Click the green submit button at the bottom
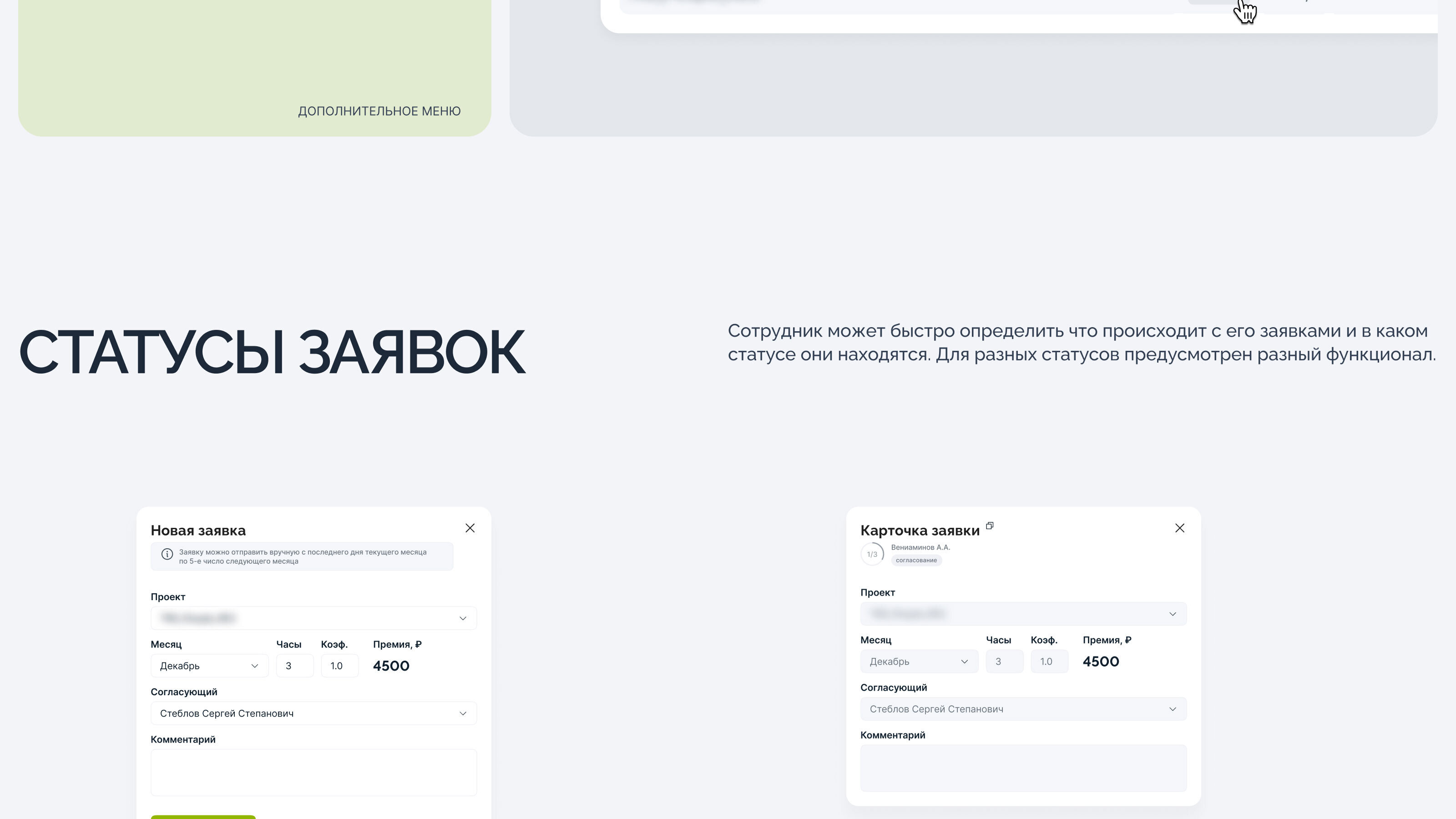The image size is (1456, 819). coord(203,817)
